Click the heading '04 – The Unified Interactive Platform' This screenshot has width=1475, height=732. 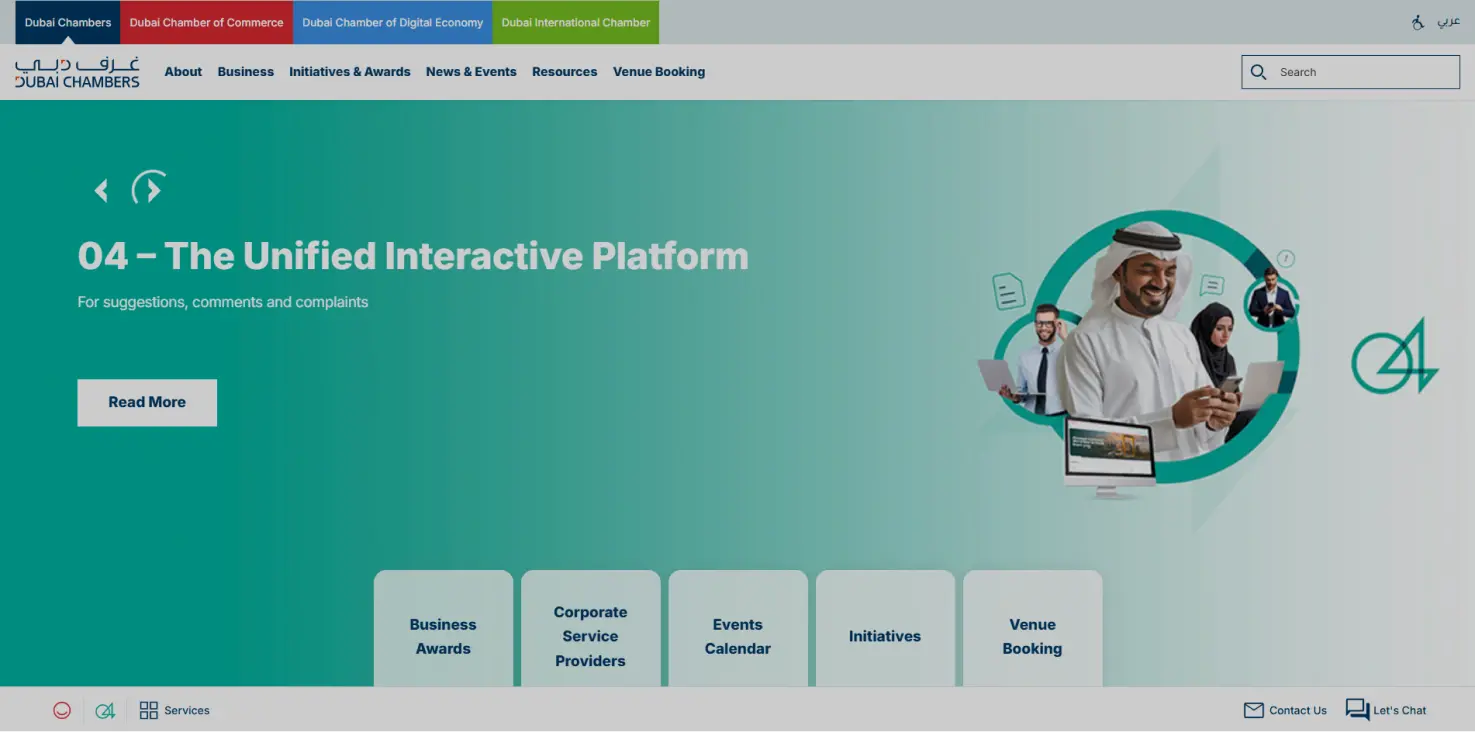pyautogui.click(x=413, y=256)
